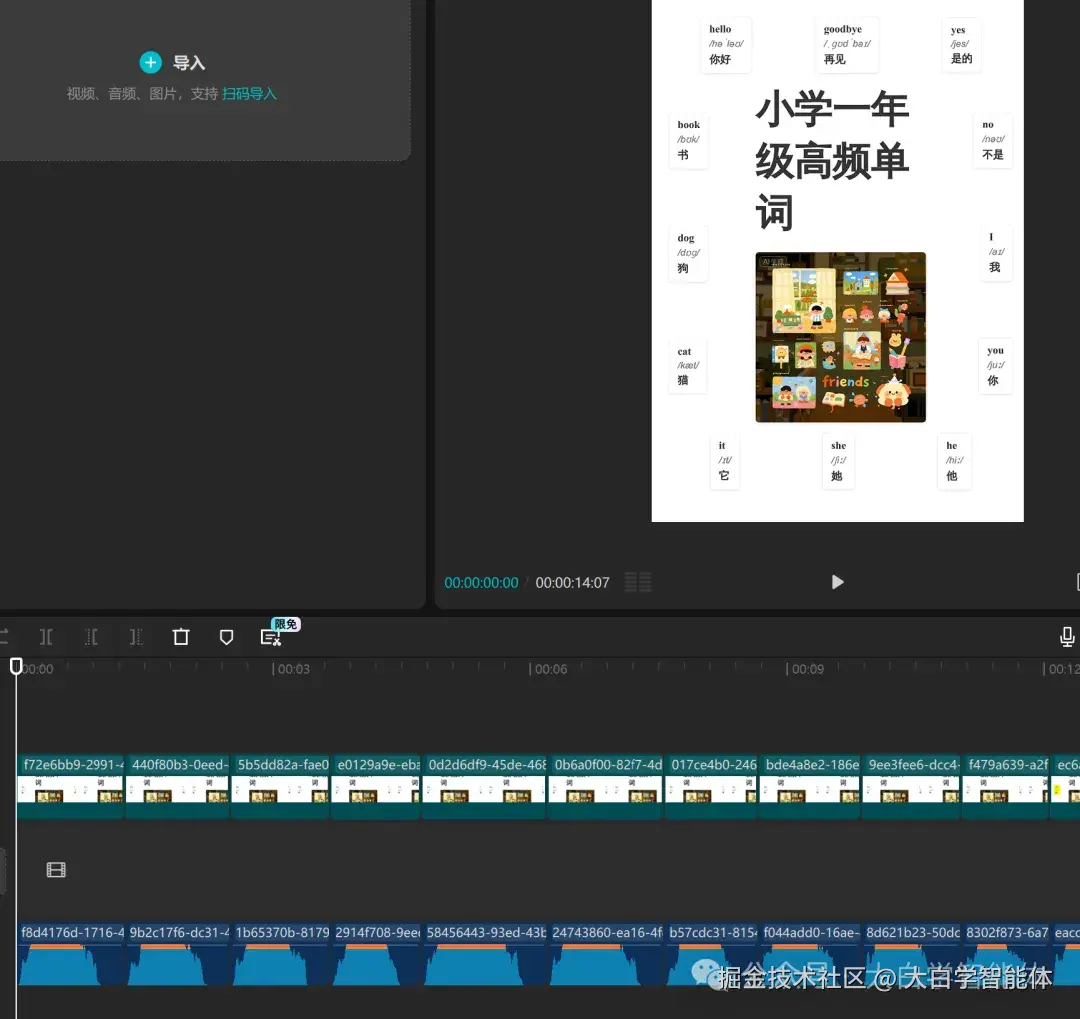The image size is (1080, 1019).
Task: Select audio clip 24743860-ea16-4f
Action: click(605, 955)
